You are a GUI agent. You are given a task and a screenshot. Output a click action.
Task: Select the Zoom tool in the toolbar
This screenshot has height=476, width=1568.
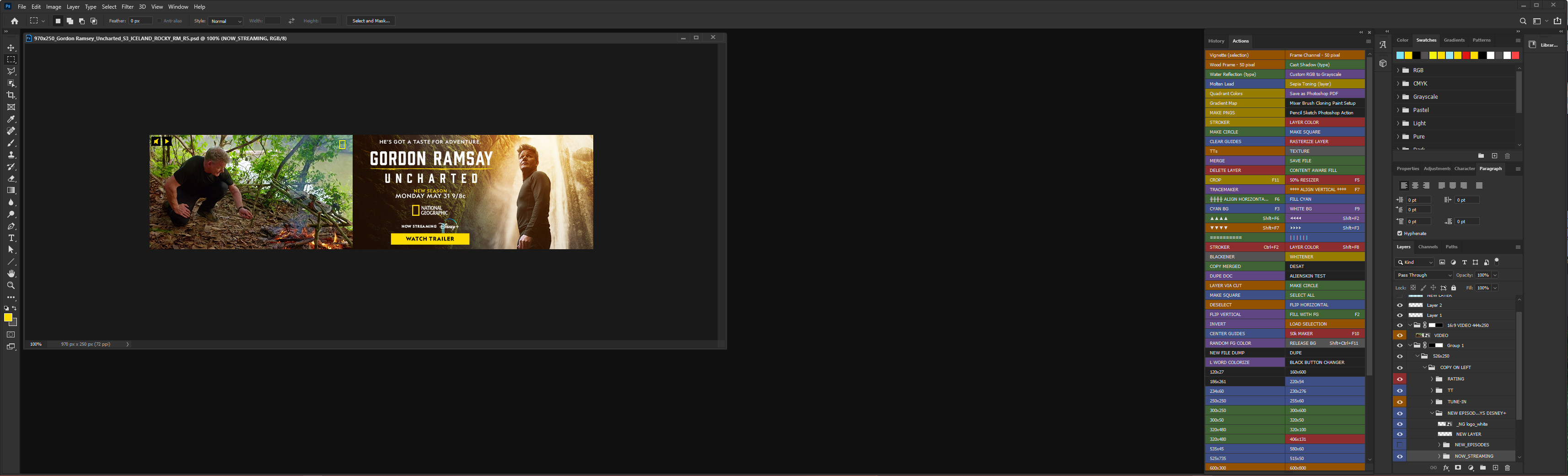click(11, 285)
